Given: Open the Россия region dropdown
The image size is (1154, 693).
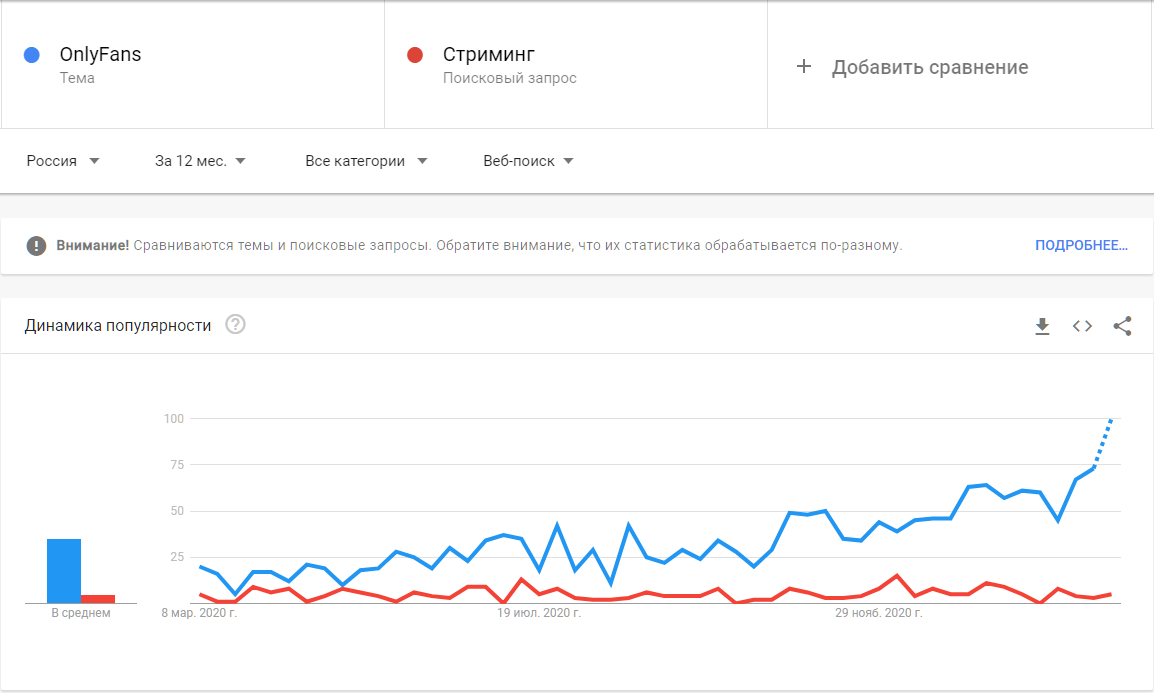Looking at the screenshot, I should (63, 161).
